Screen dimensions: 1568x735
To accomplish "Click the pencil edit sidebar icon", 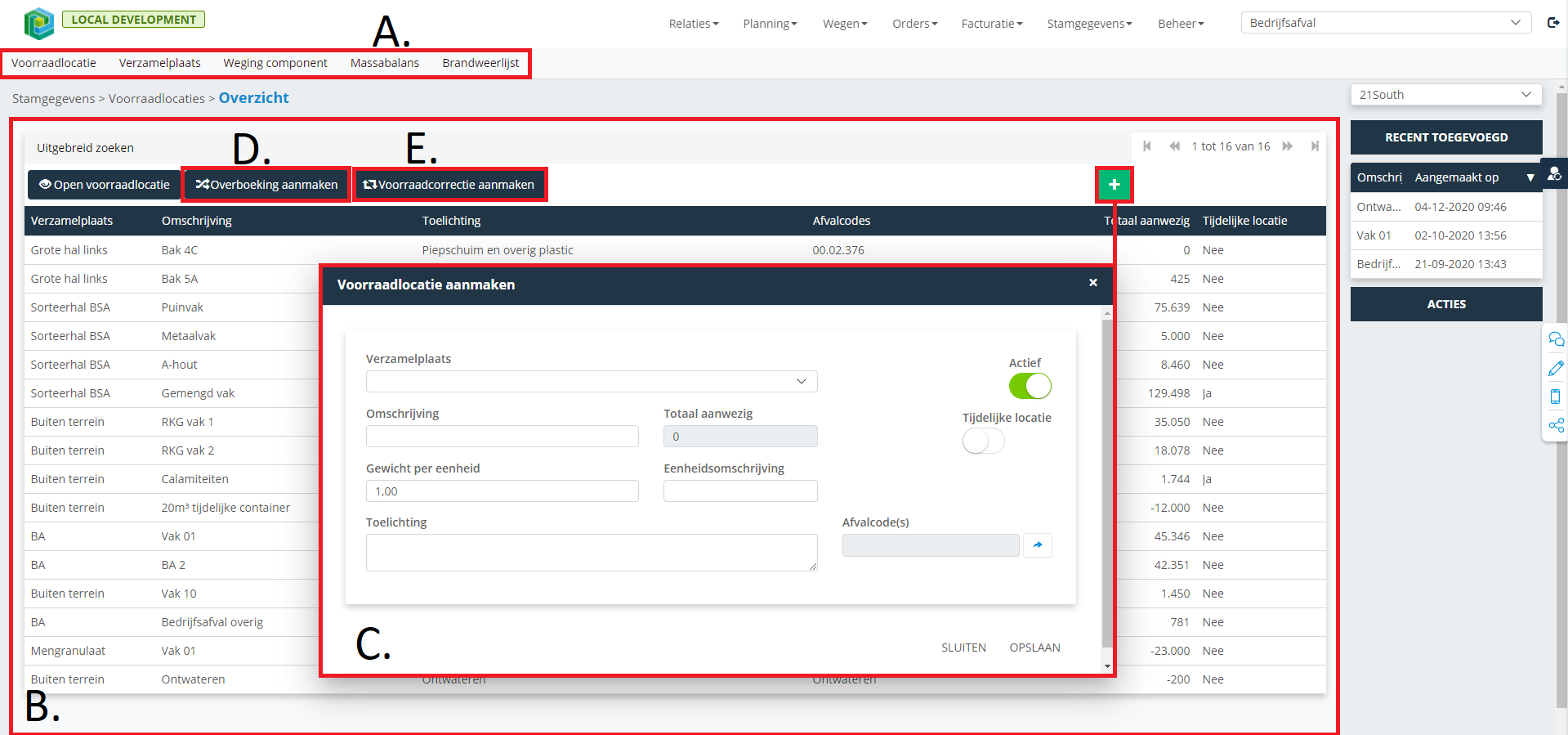I will pos(1556,368).
